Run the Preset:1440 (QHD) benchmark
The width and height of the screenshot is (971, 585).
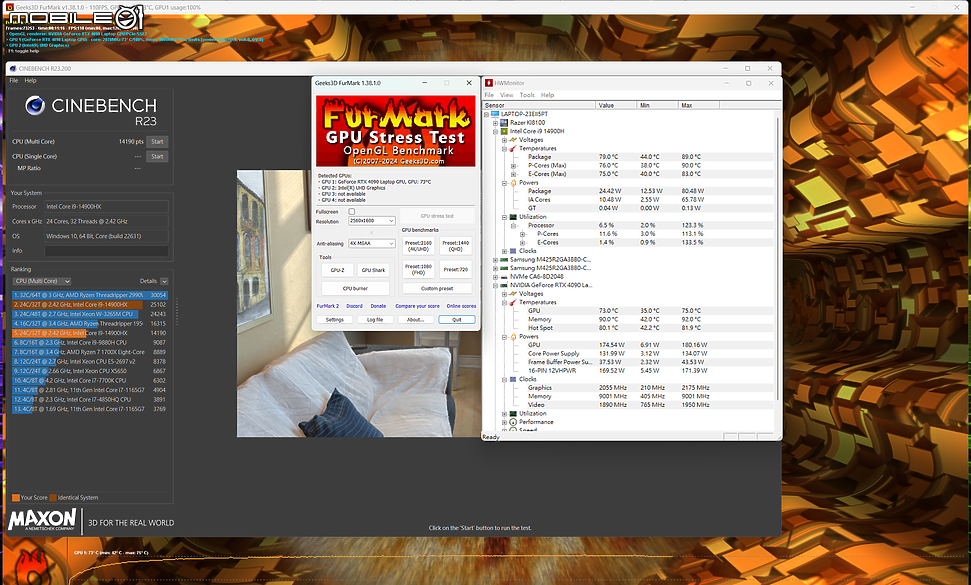456,246
